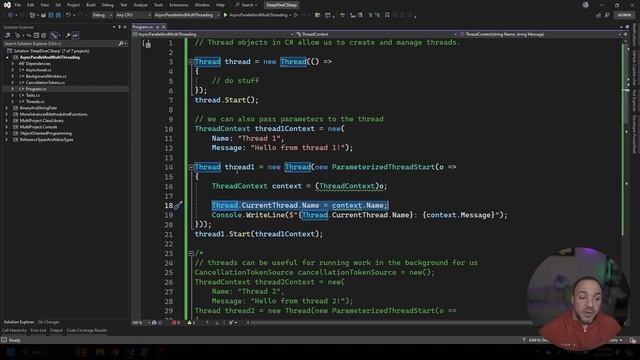The height and width of the screenshot is (360, 640).
Task: Collapse the code block at line 14
Action: [191, 167]
